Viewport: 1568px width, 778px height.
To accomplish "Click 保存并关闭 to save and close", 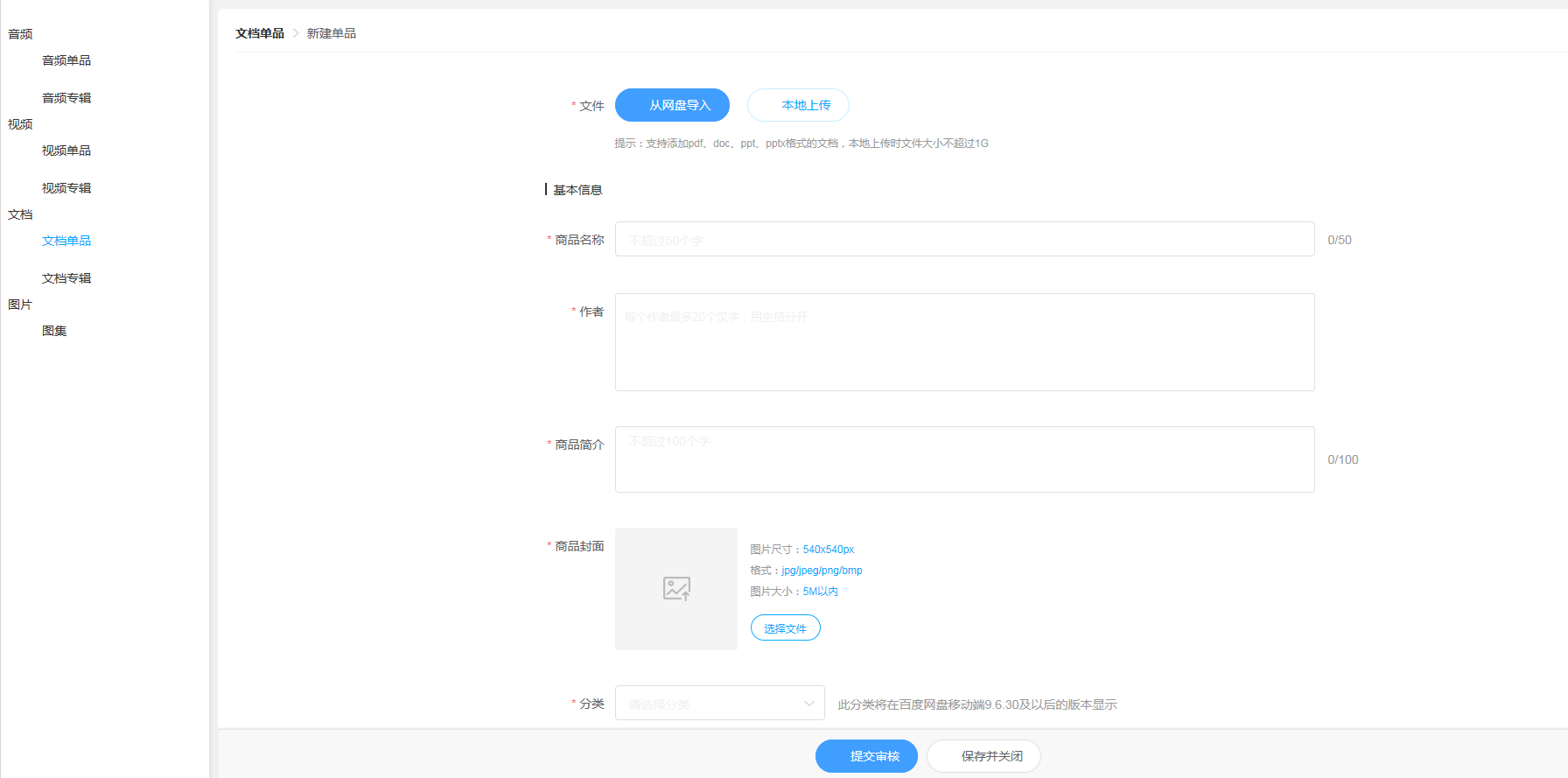I will (983, 756).
